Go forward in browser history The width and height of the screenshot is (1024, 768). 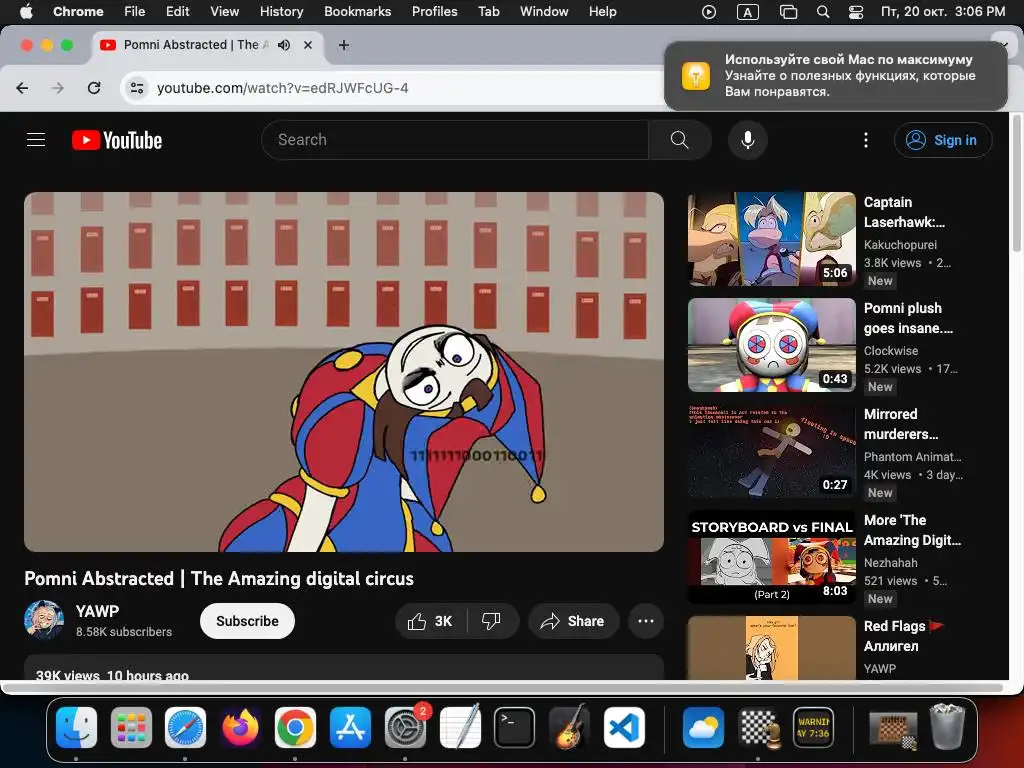click(x=58, y=88)
